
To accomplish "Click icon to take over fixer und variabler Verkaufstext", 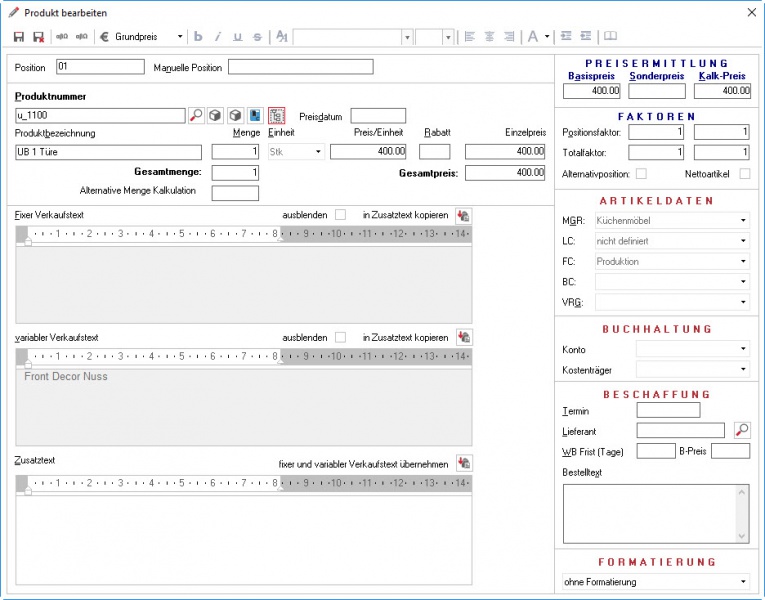I will click(x=464, y=463).
